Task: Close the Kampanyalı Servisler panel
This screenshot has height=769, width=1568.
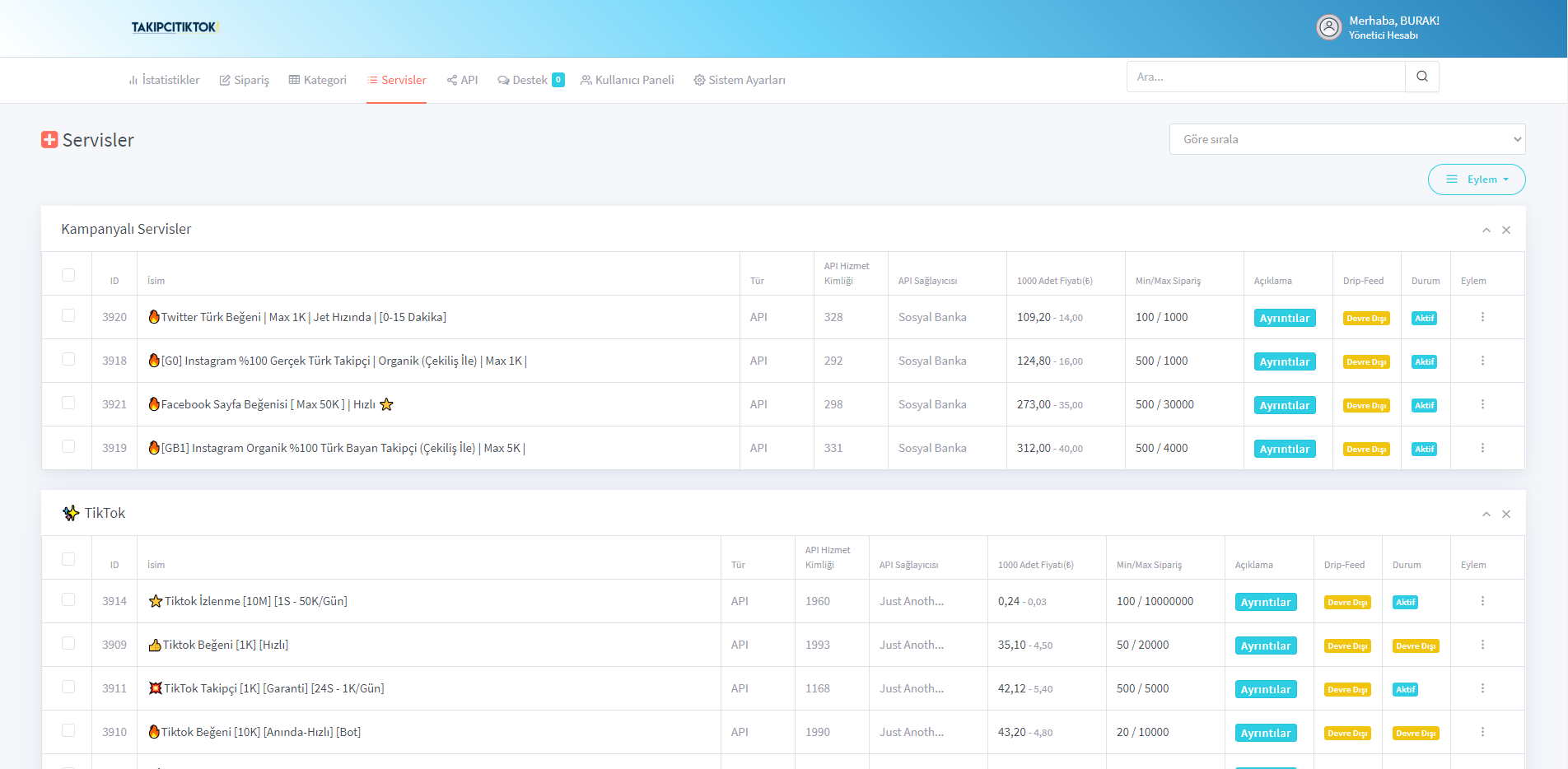Action: (x=1506, y=230)
